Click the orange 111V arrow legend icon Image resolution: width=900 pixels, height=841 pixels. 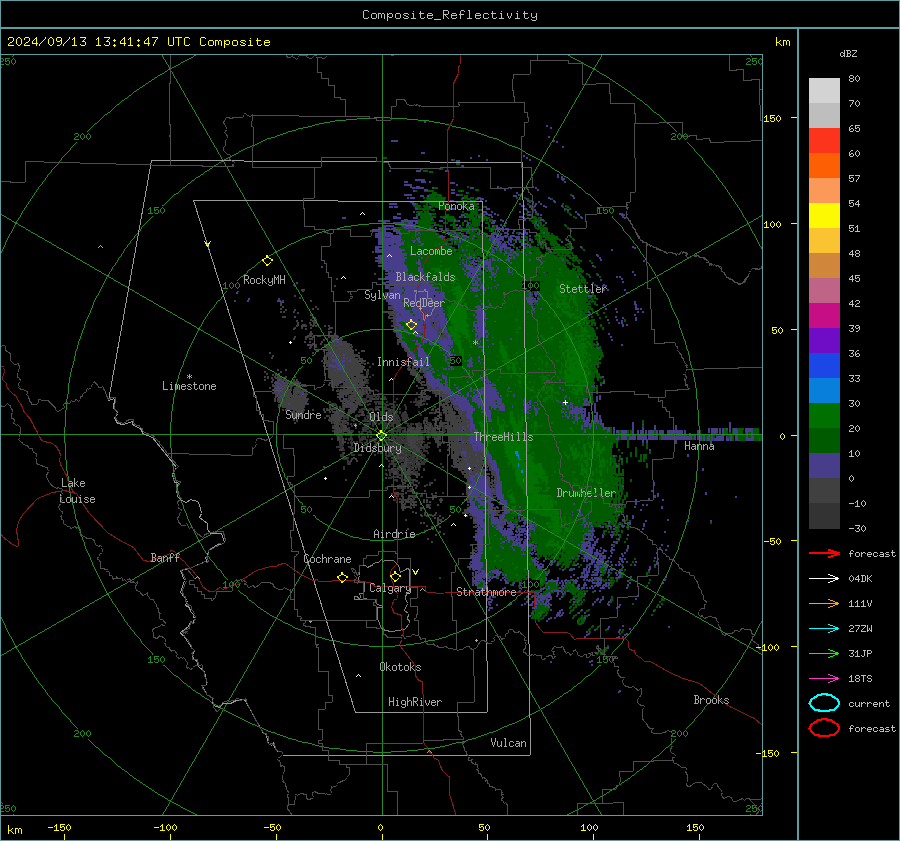824,603
